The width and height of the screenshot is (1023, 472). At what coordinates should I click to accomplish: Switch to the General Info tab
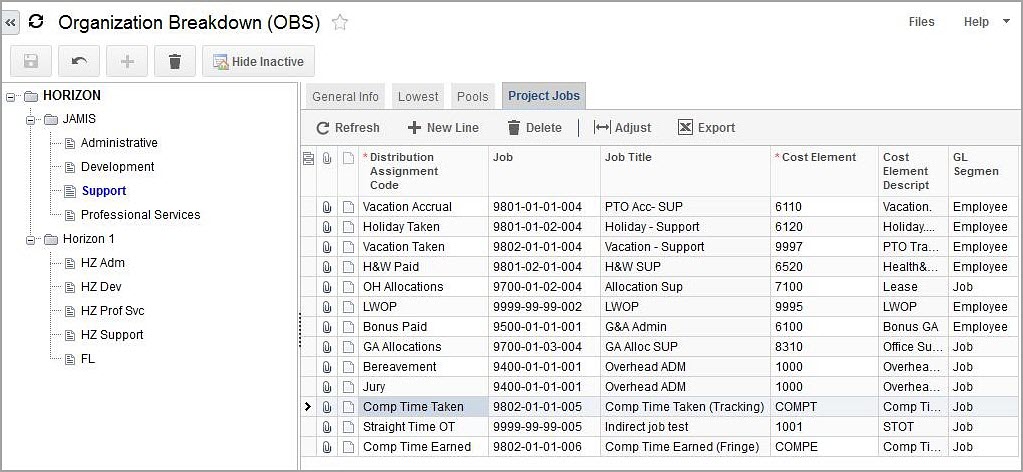[345, 97]
